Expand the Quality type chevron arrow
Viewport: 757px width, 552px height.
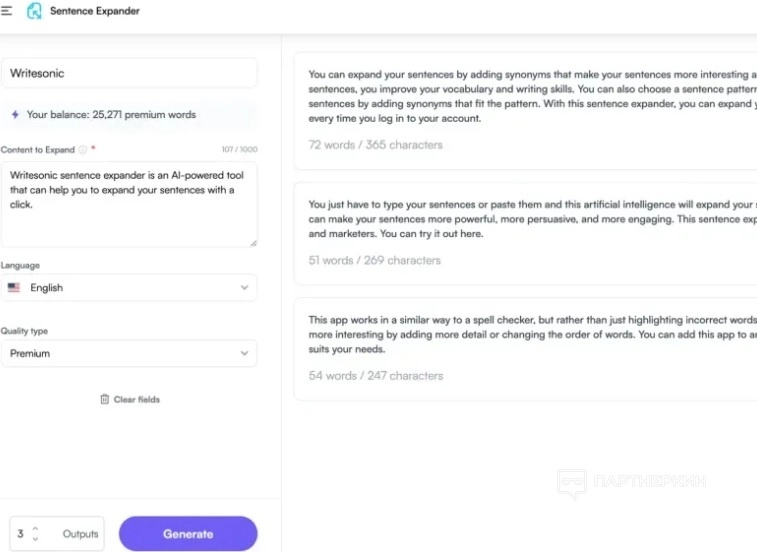tap(244, 353)
